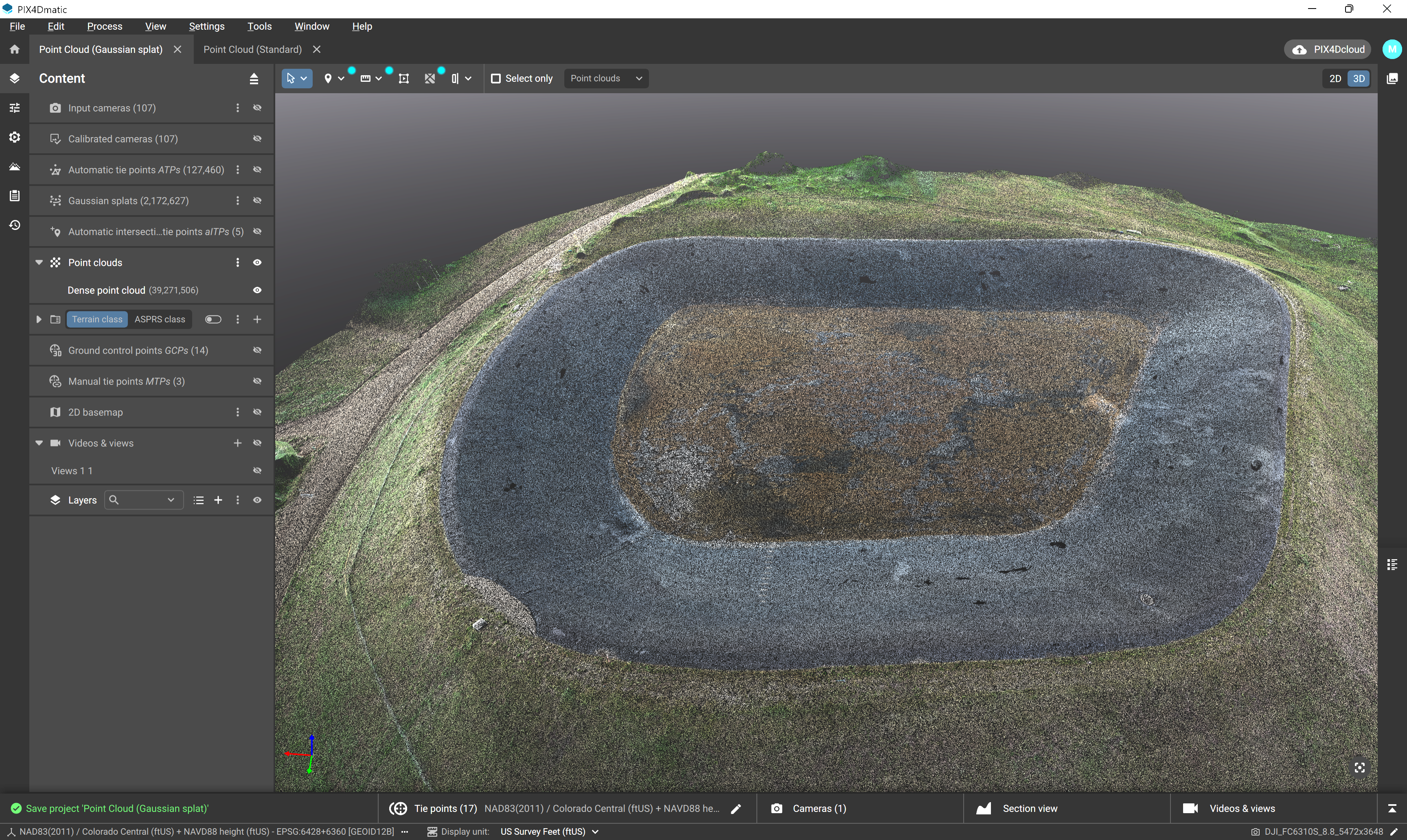Click the PIX4Dcloud button
Image resolution: width=1407 pixels, height=840 pixels.
coord(1327,49)
